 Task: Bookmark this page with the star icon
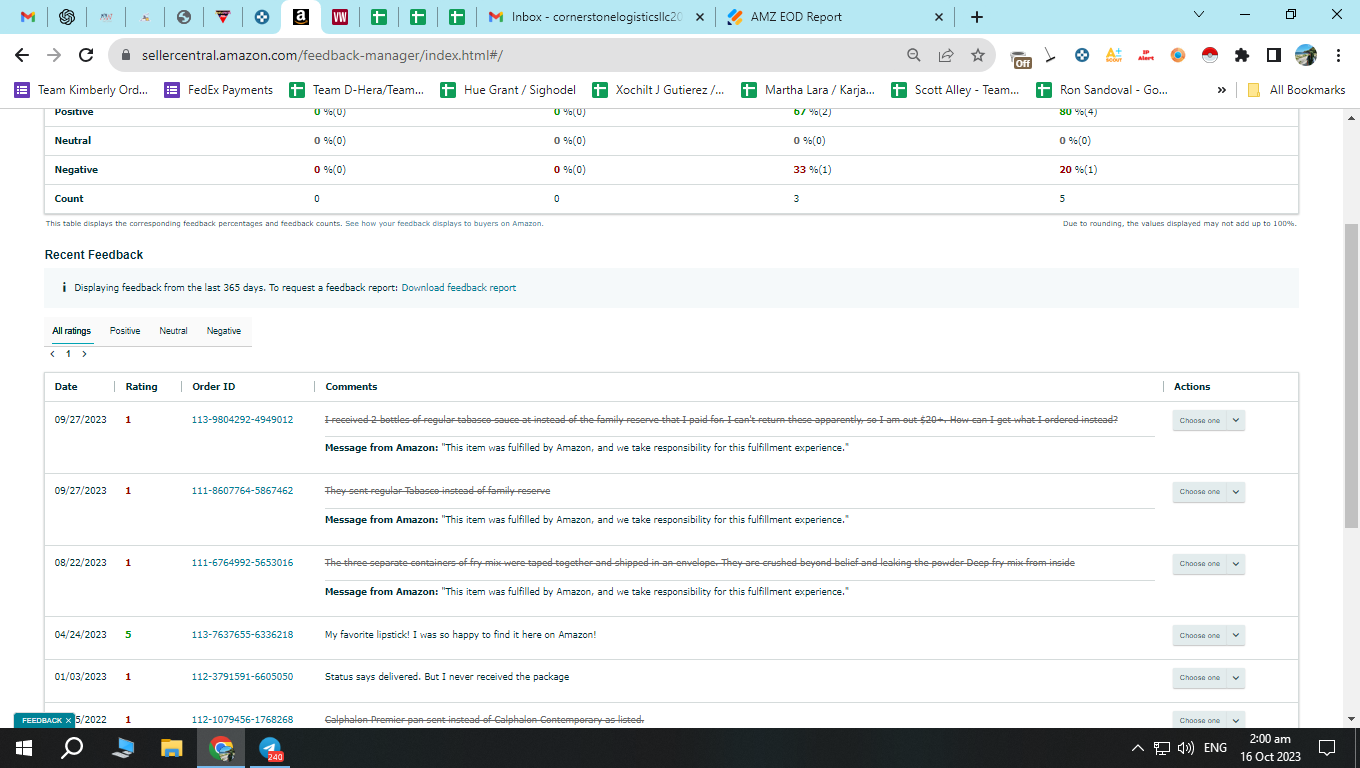[977, 55]
